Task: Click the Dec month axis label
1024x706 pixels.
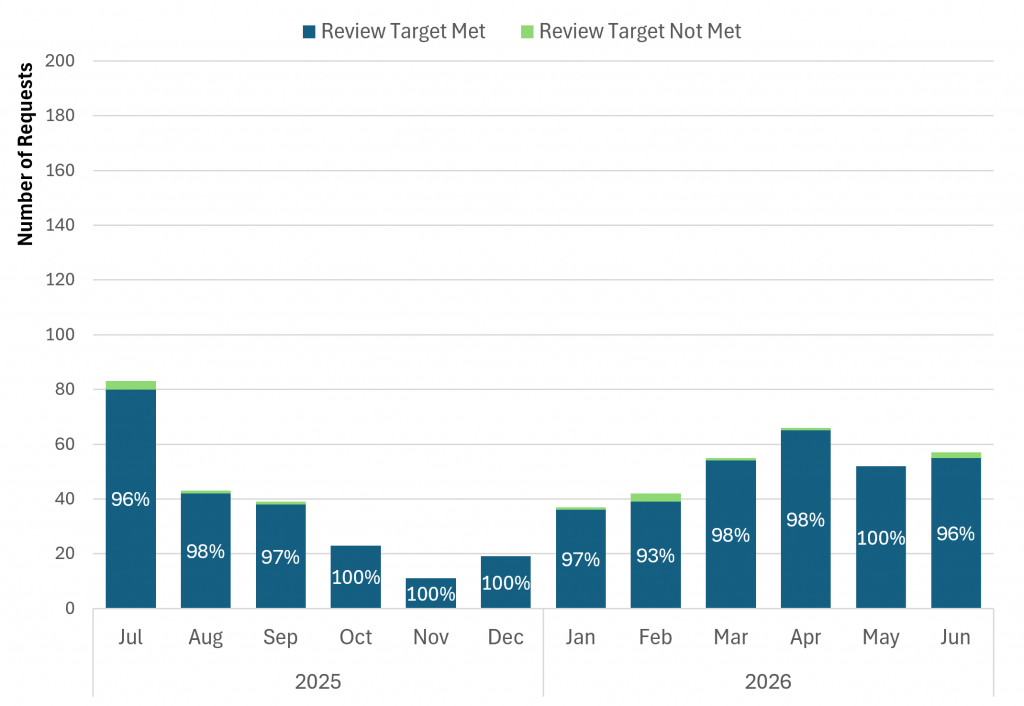Action: tap(505, 637)
